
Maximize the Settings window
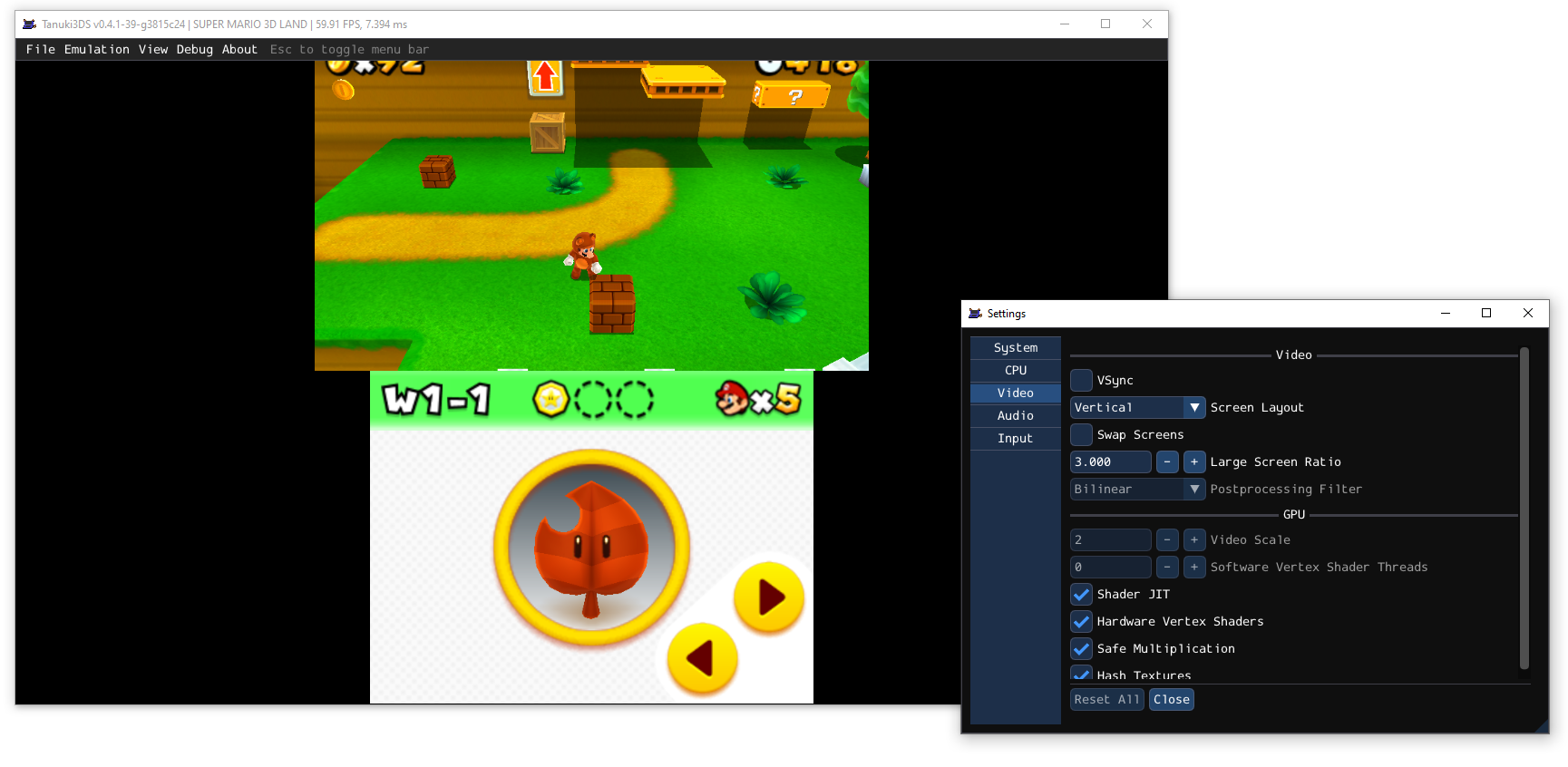point(1486,314)
